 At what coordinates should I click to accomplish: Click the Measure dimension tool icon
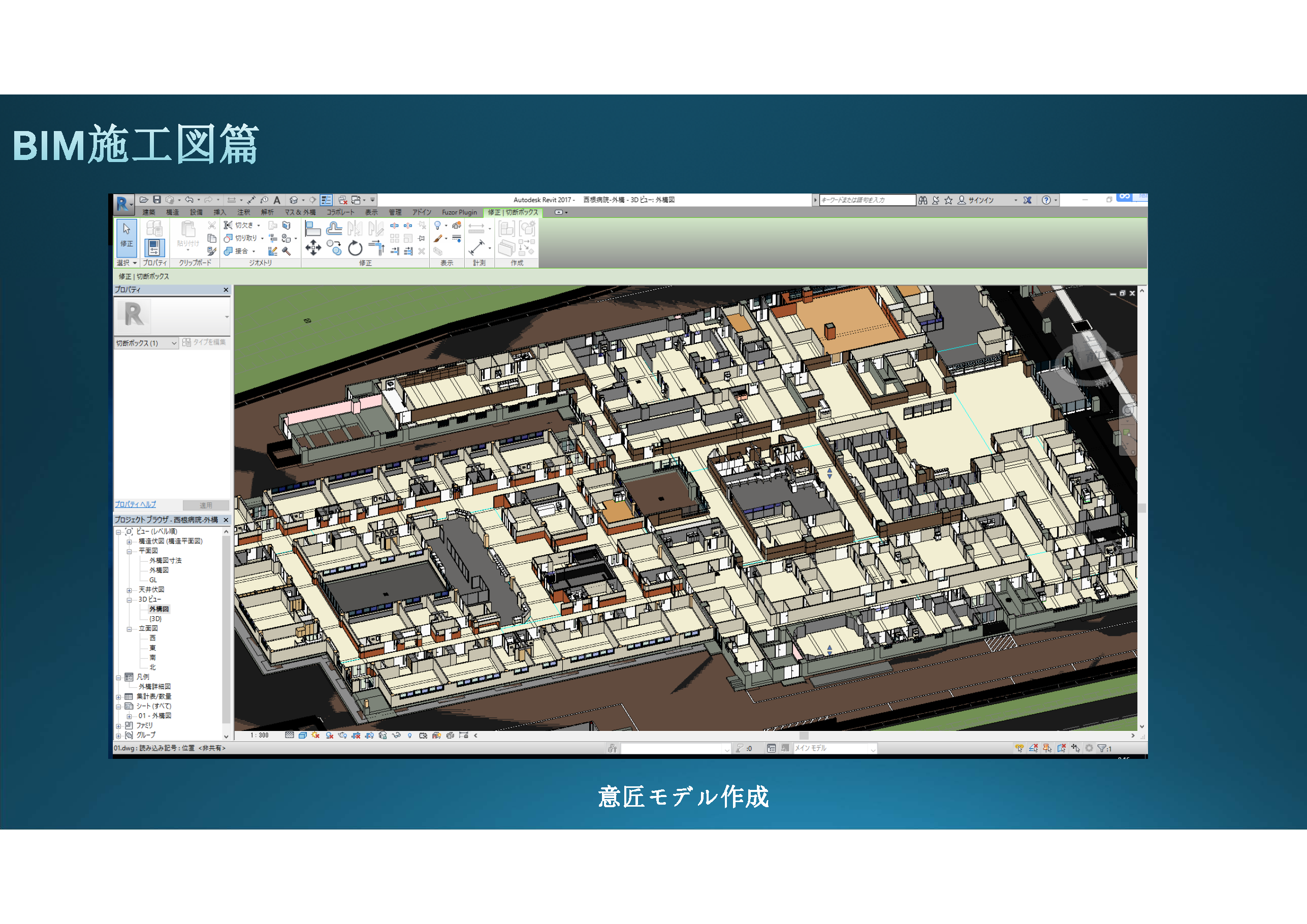click(x=476, y=248)
